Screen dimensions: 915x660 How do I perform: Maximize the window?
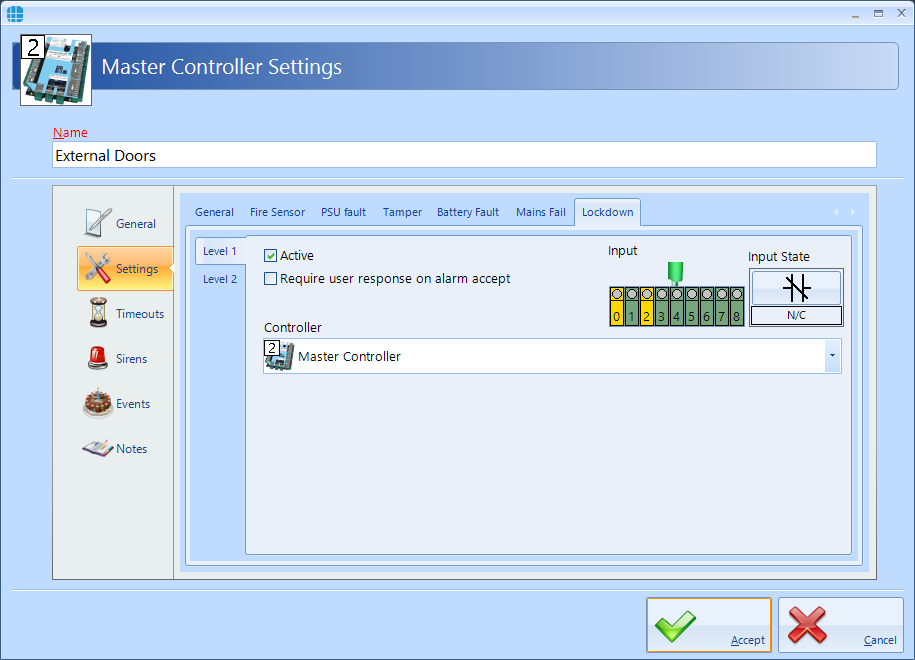click(x=878, y=13)
